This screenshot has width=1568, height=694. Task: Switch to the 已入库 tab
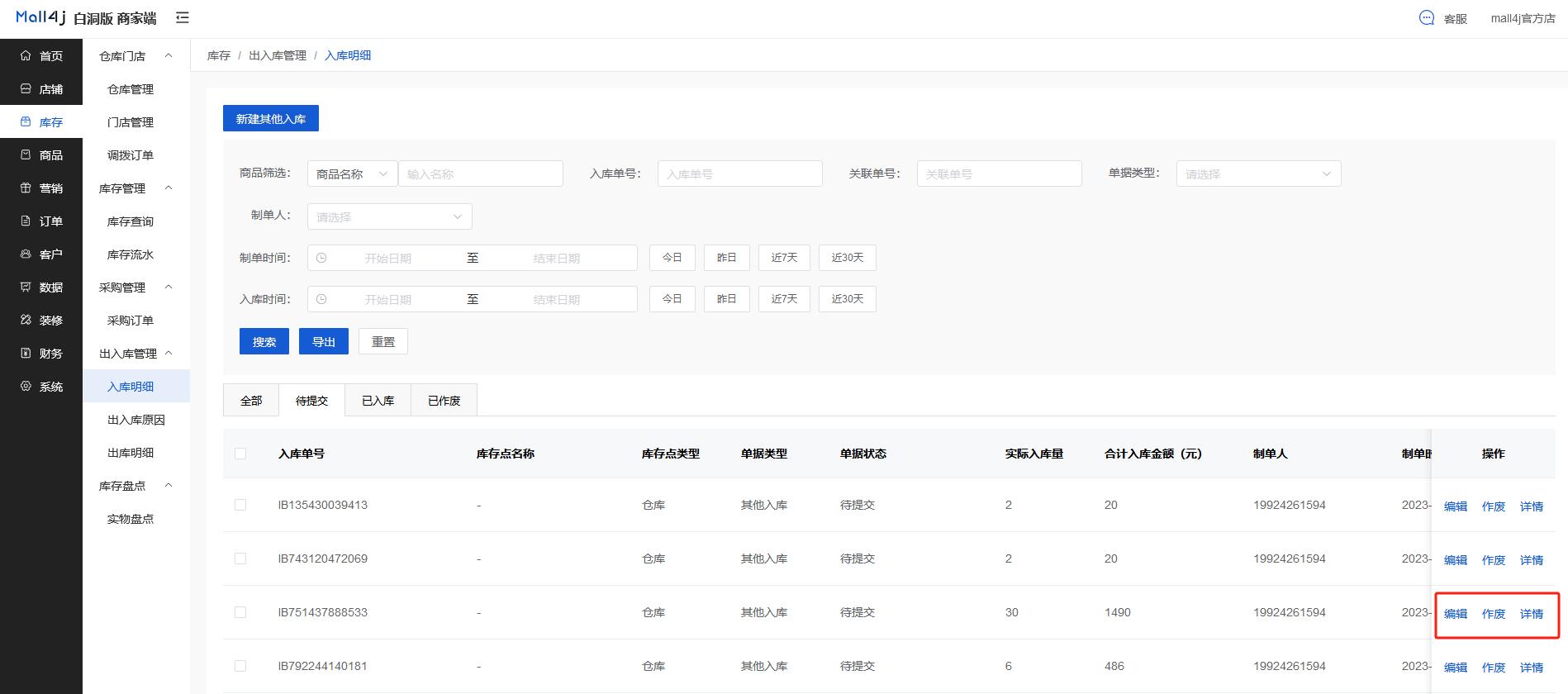(378, 401)
